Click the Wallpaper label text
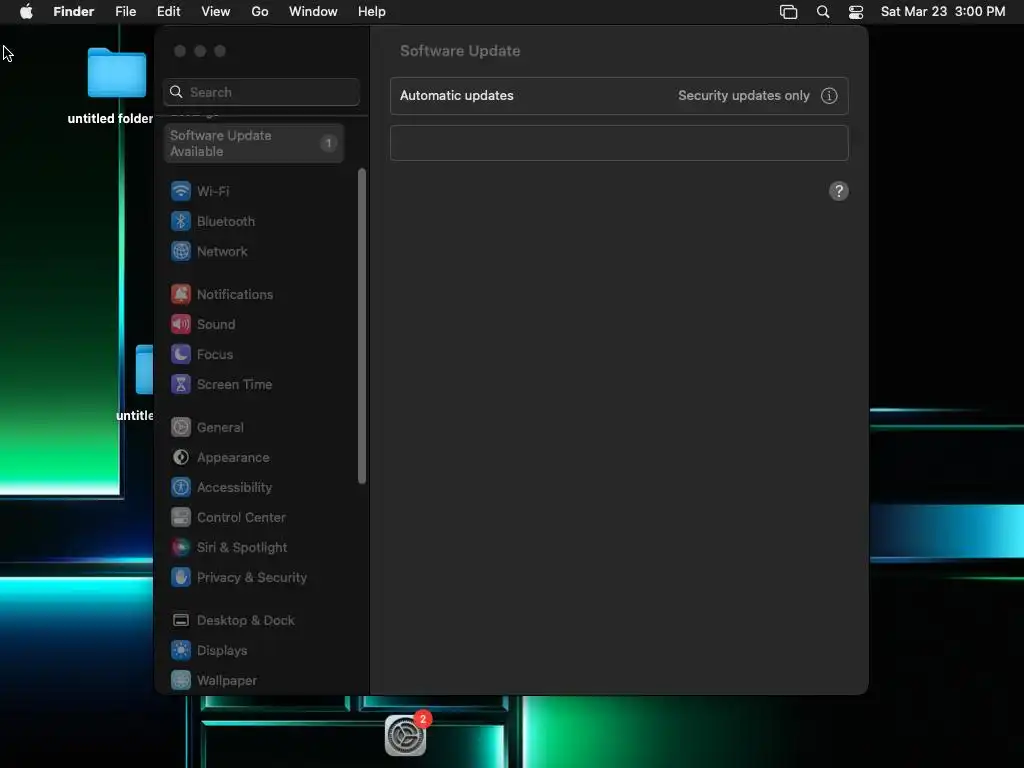1024x768 pixels. coord(227,681)
